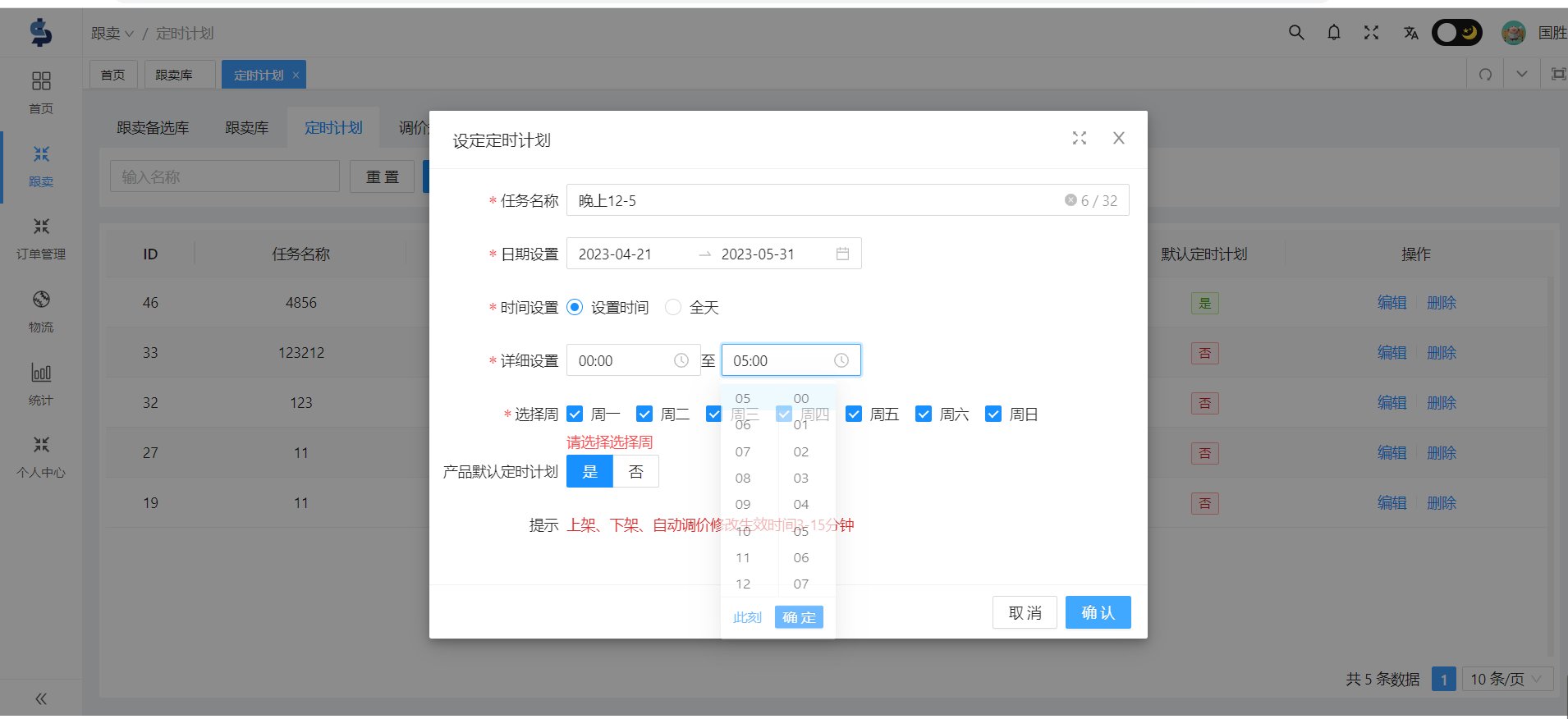
Task: Maximize the 设定定时计划 dialog
Action: 1080,138
